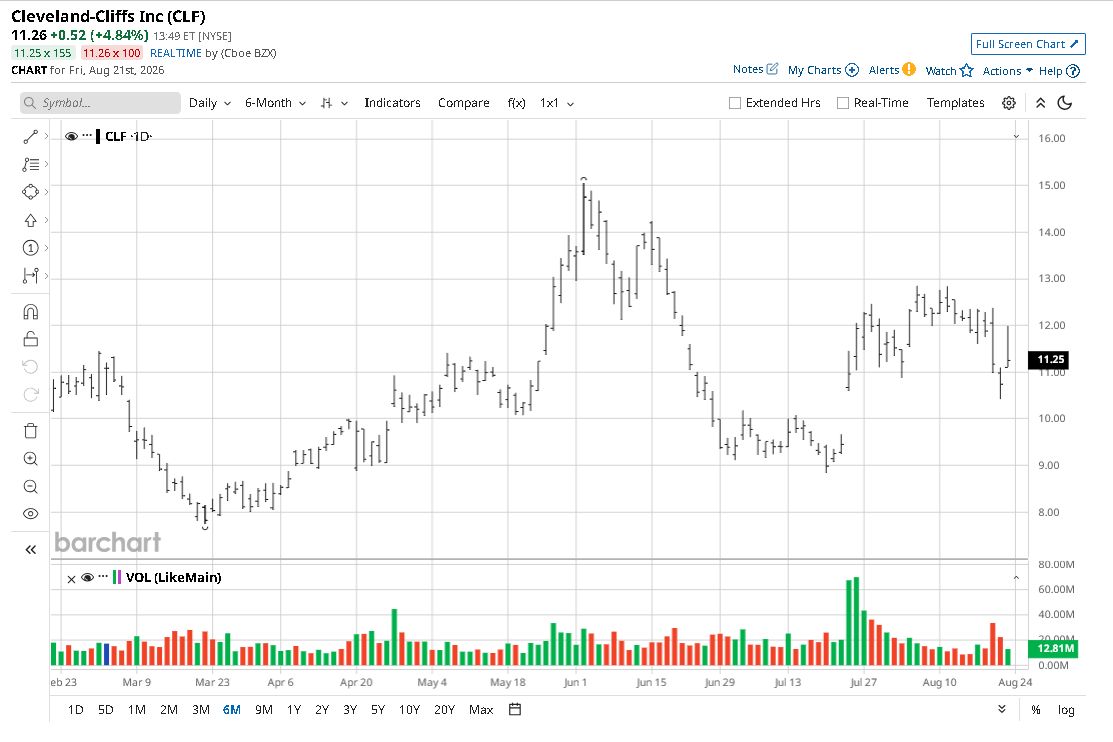Viewport: 1113px width, 742px height.
Task: Open the bar type dropdown
Action: coord(334,103)
